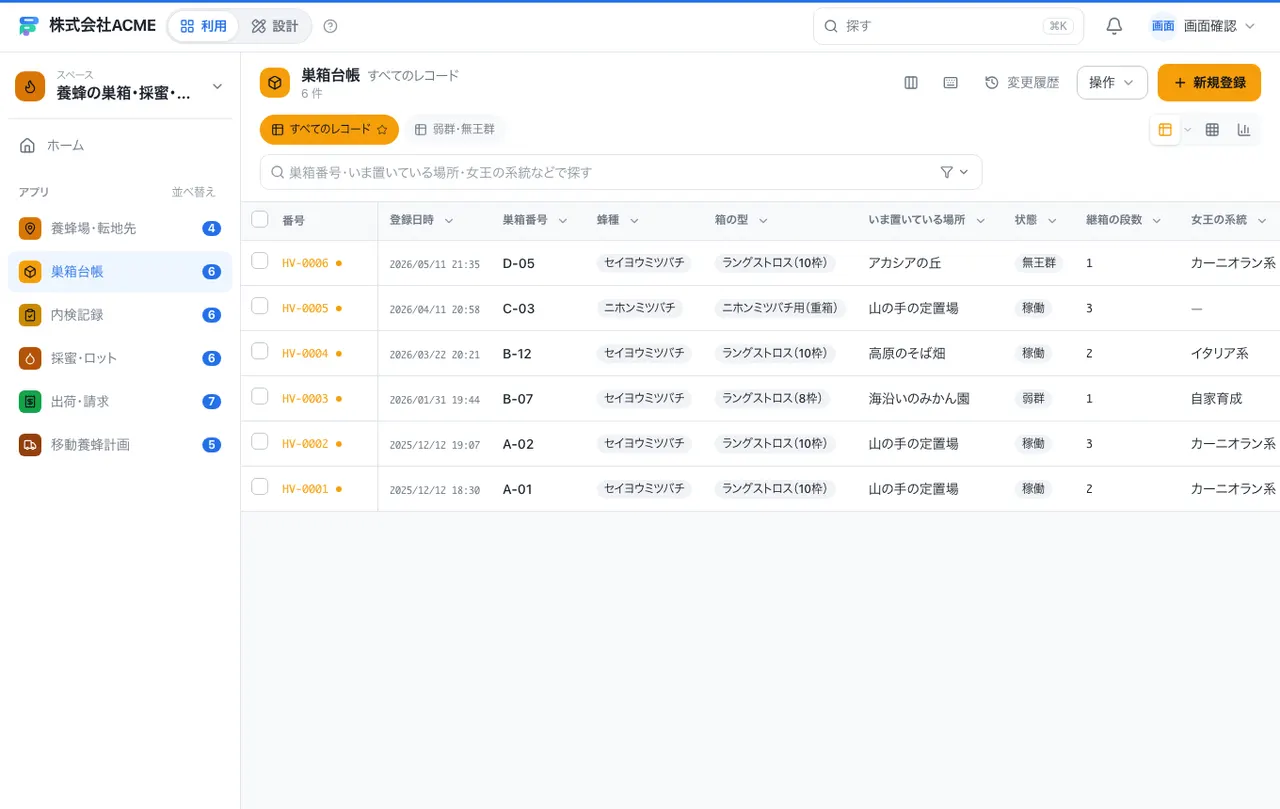Check the row HV-0006 checkbox

point(260,261)
